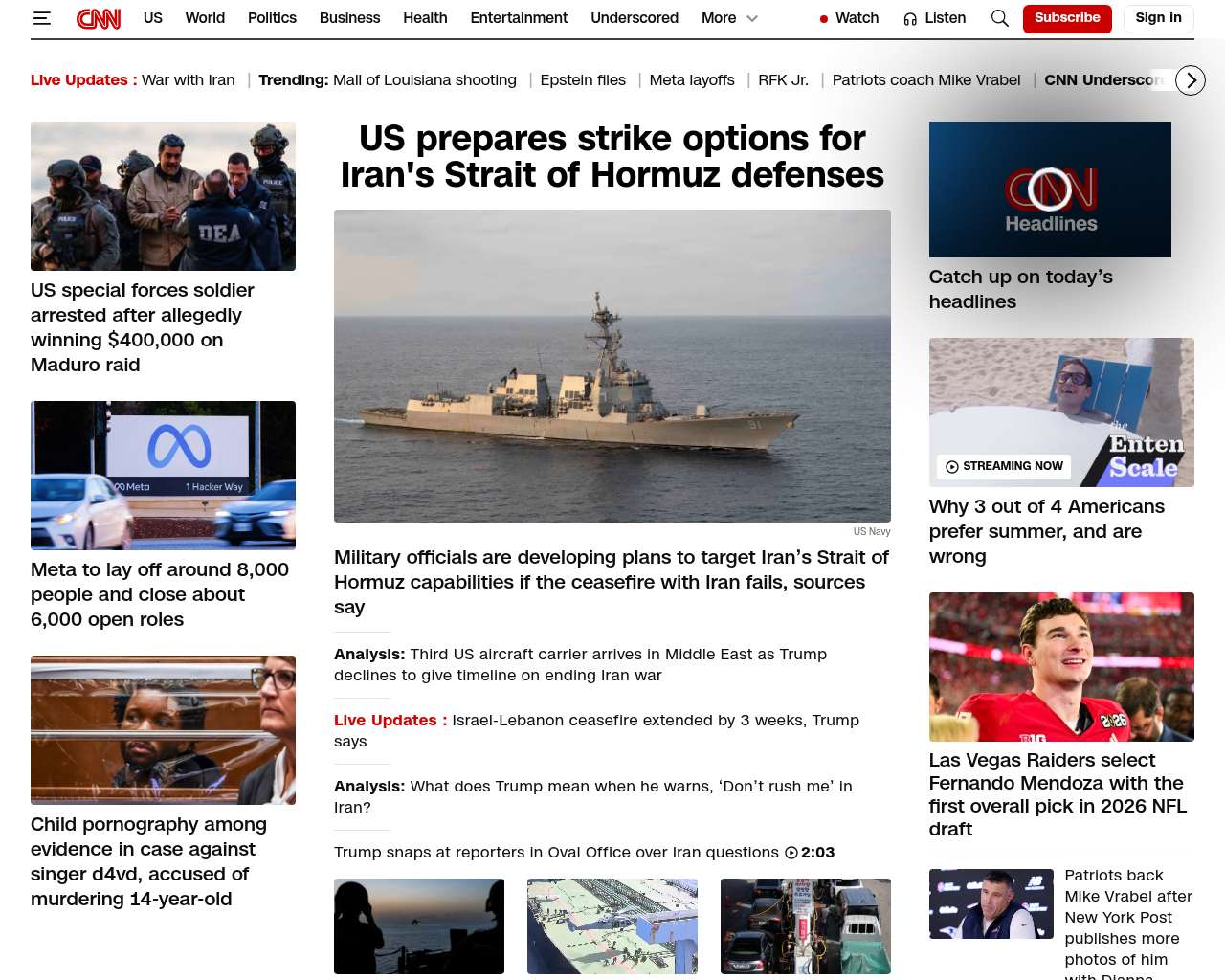
Task: Open the Health section
Action: tap(425, 18)
